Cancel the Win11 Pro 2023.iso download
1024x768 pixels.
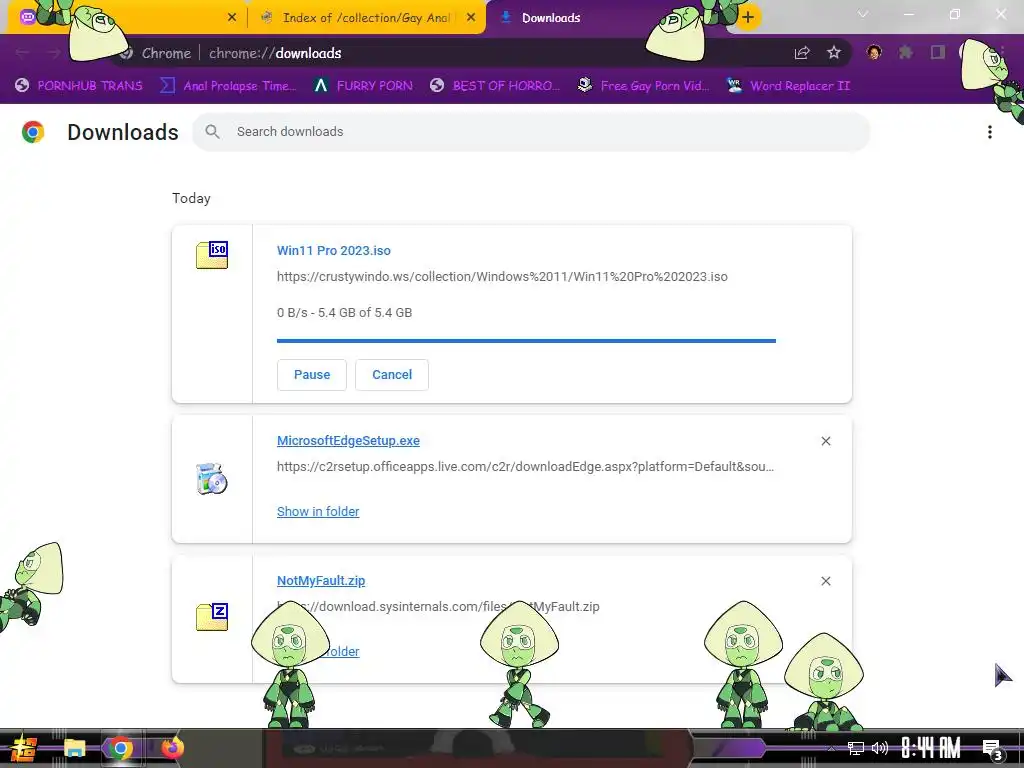(392, 375)
